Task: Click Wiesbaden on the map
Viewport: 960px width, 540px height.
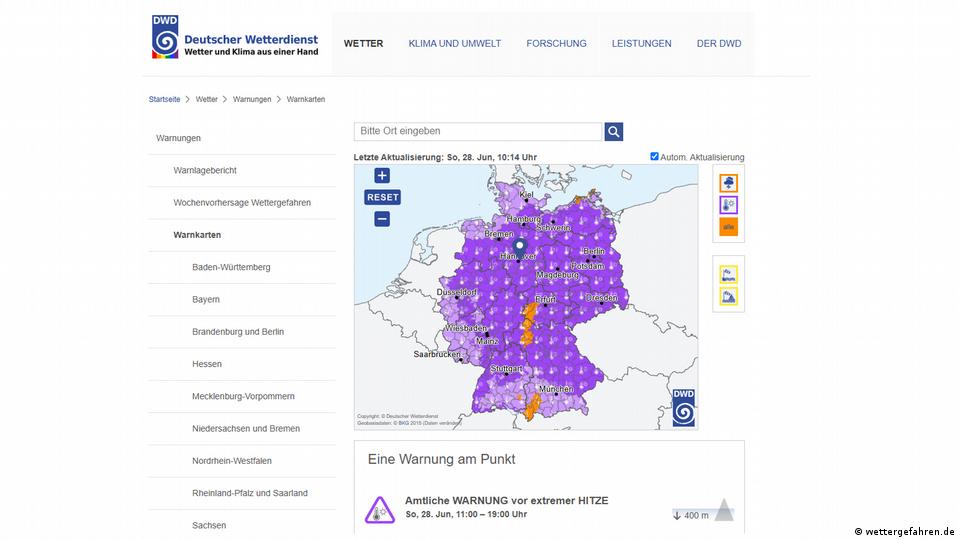Action: click(466, 329)
